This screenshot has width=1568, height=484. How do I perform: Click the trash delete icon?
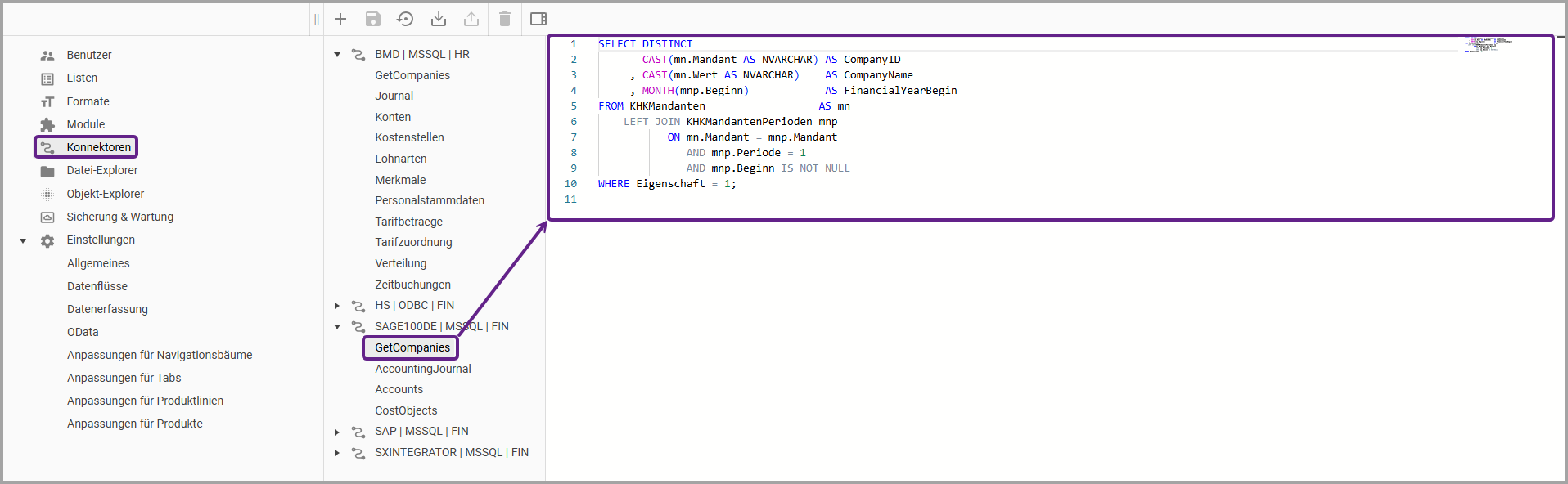505,19
